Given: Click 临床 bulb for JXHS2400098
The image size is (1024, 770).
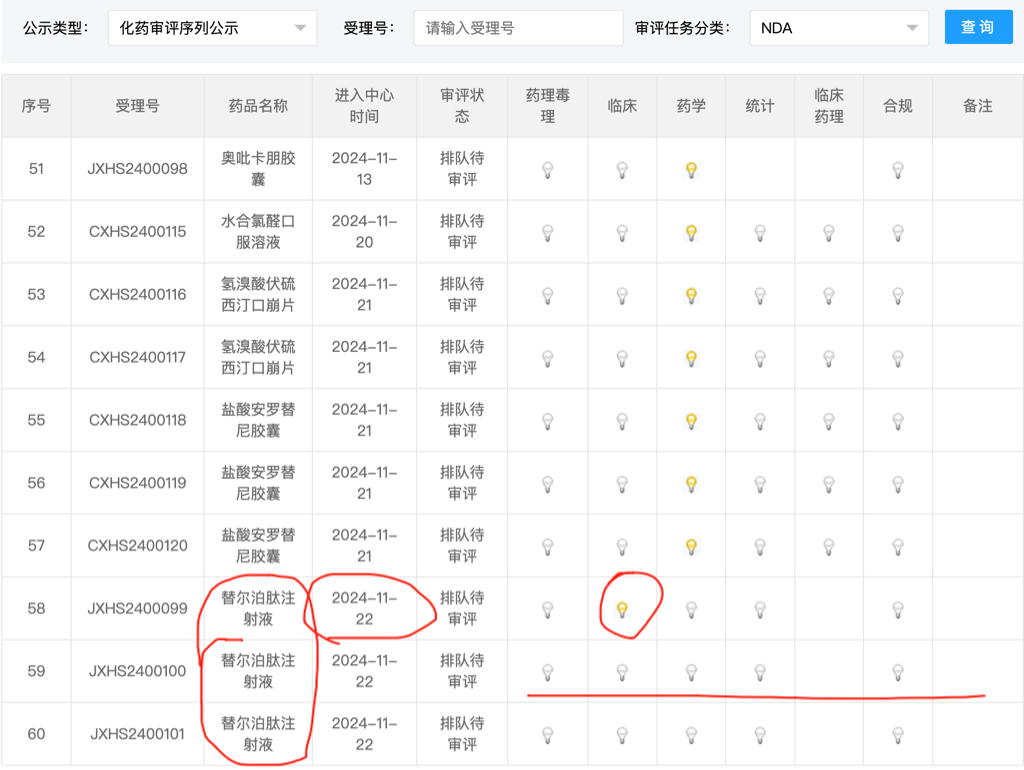Looking at the screenshot, I should (x=622, y=170).
